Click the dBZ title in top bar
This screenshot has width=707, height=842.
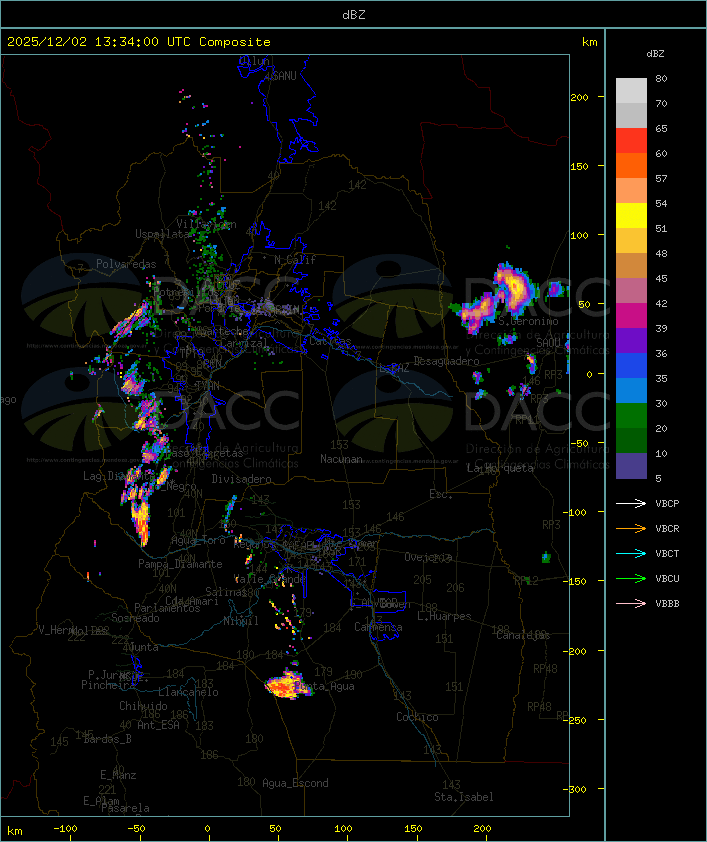coord(354,14)
